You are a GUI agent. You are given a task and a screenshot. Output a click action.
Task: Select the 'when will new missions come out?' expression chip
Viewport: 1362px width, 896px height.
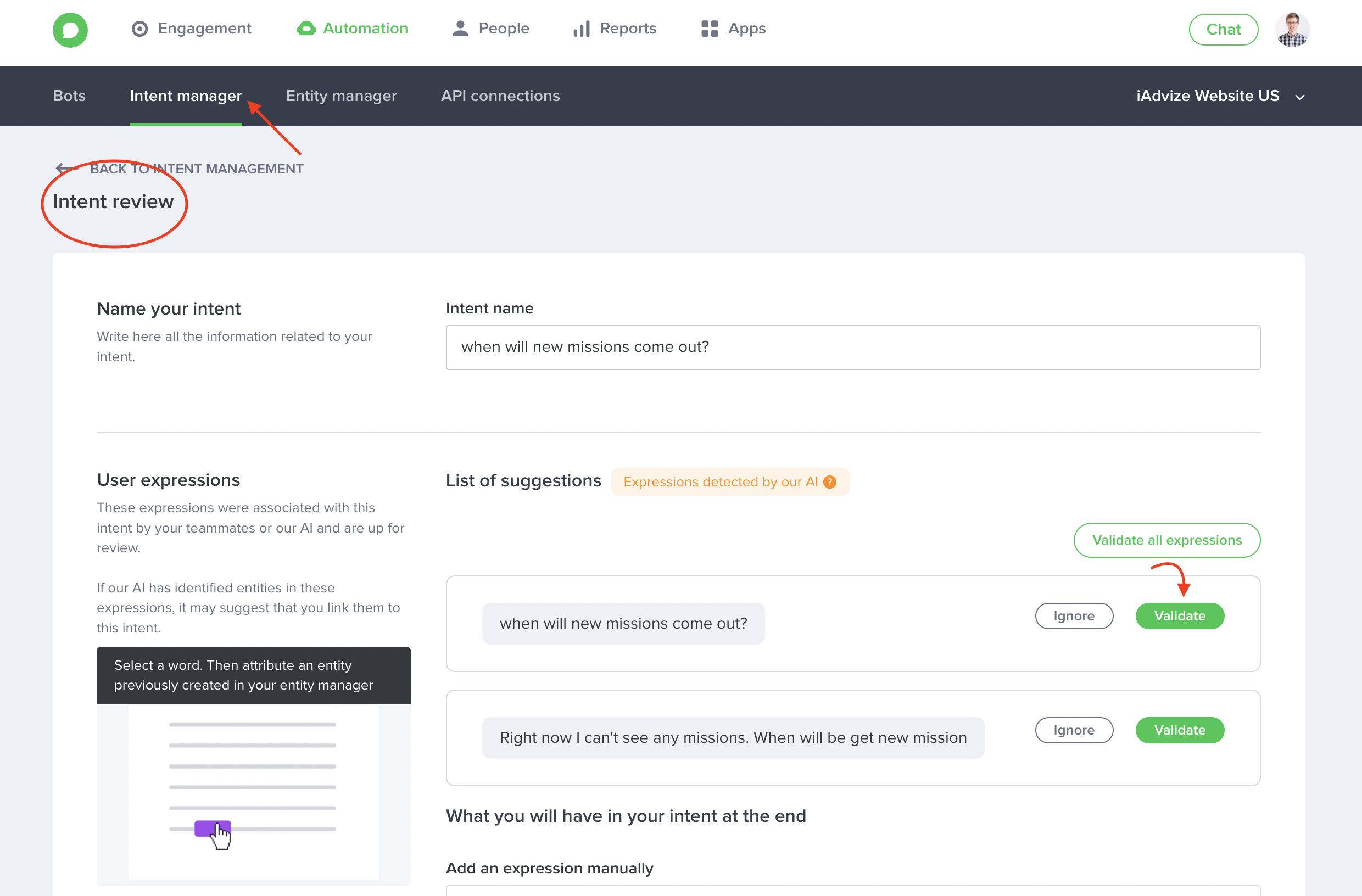point(623,624)
